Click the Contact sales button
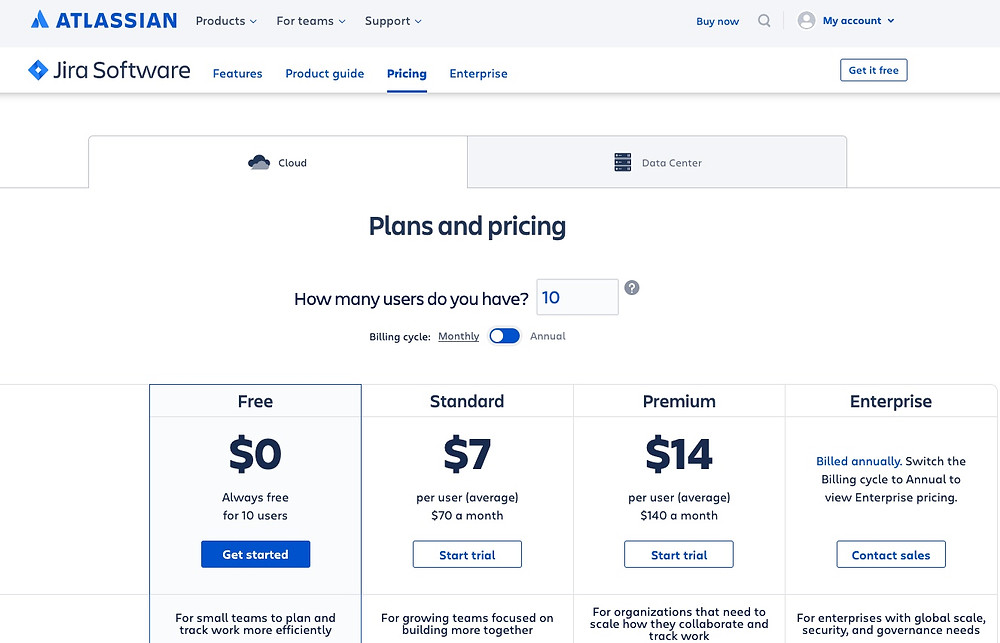Image resolution: width=1000 pixels, height=643 pixels. [x=891, y=554]
